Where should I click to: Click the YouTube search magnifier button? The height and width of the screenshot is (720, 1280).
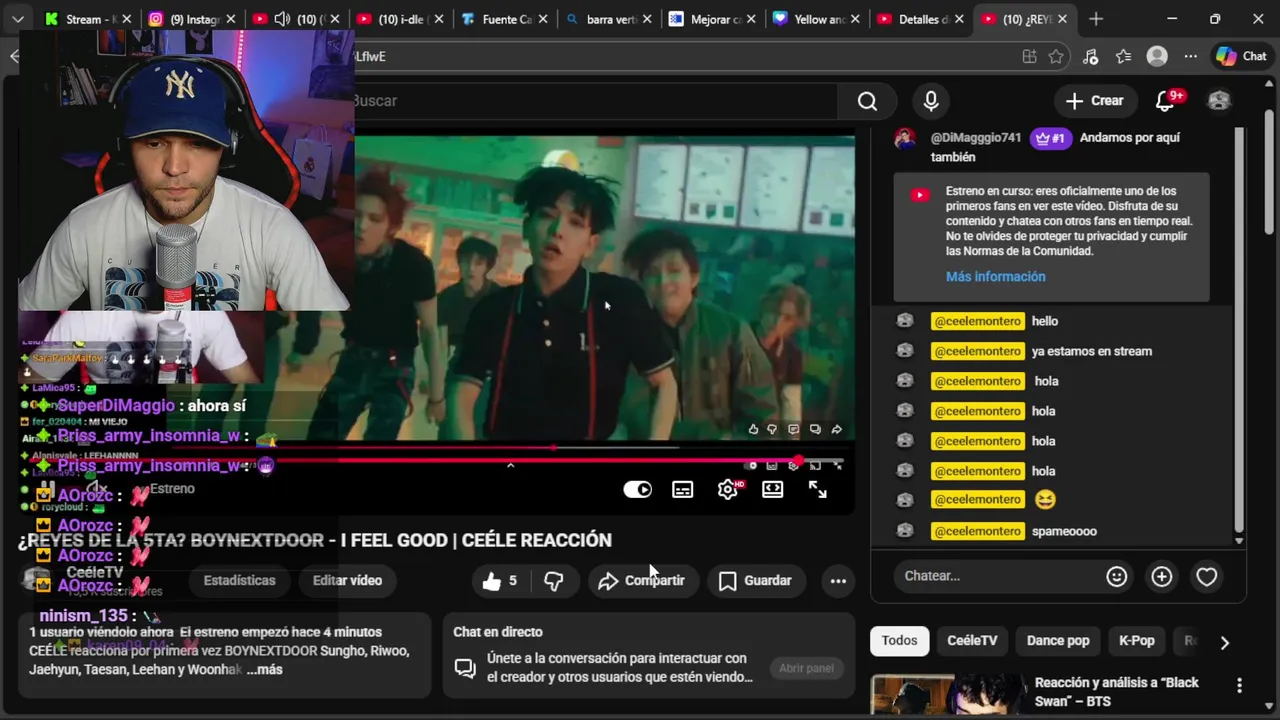click(867, 101)
